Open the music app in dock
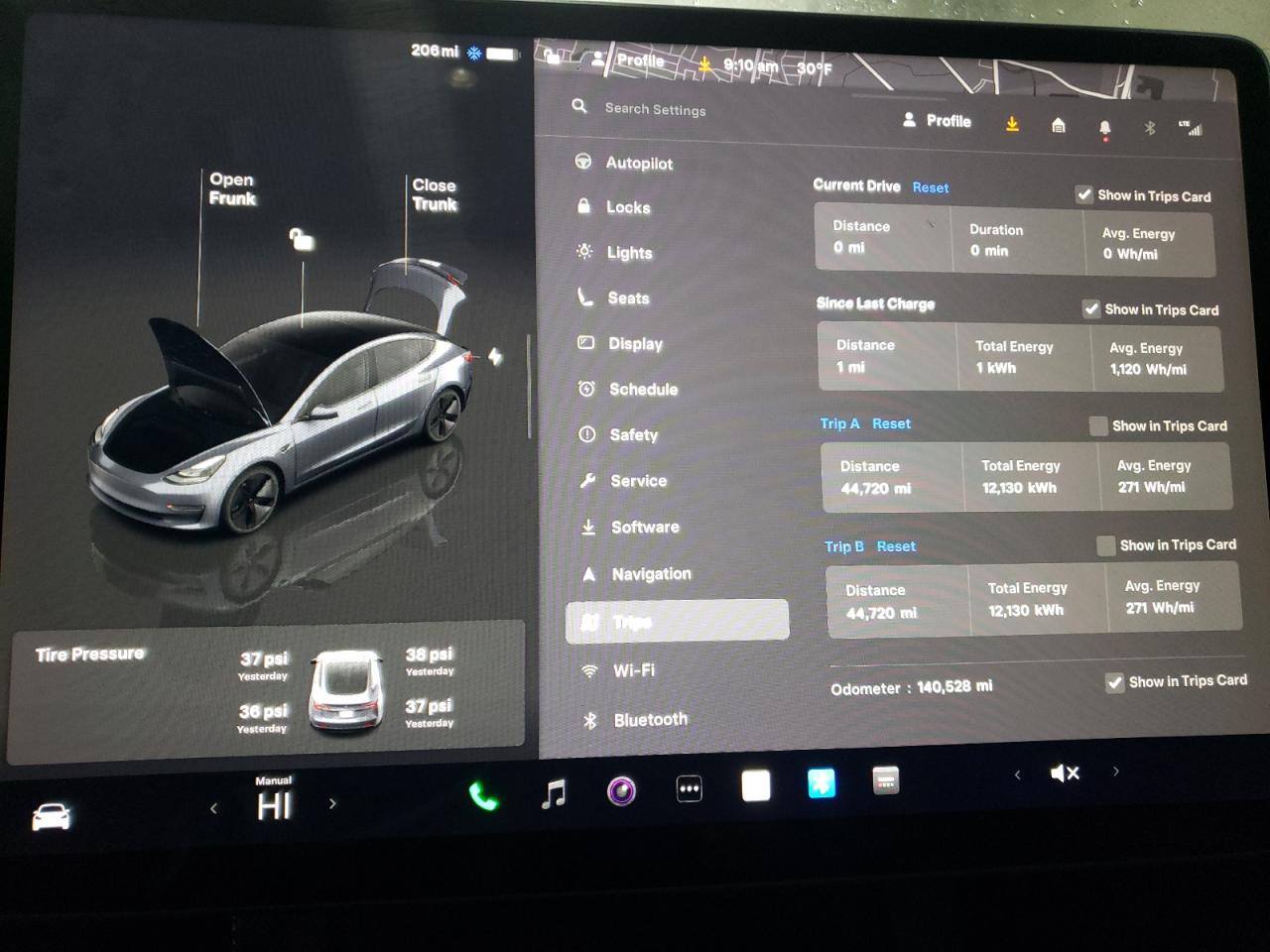The height and width of the screenshot is (952, 1270). (554, 792)
